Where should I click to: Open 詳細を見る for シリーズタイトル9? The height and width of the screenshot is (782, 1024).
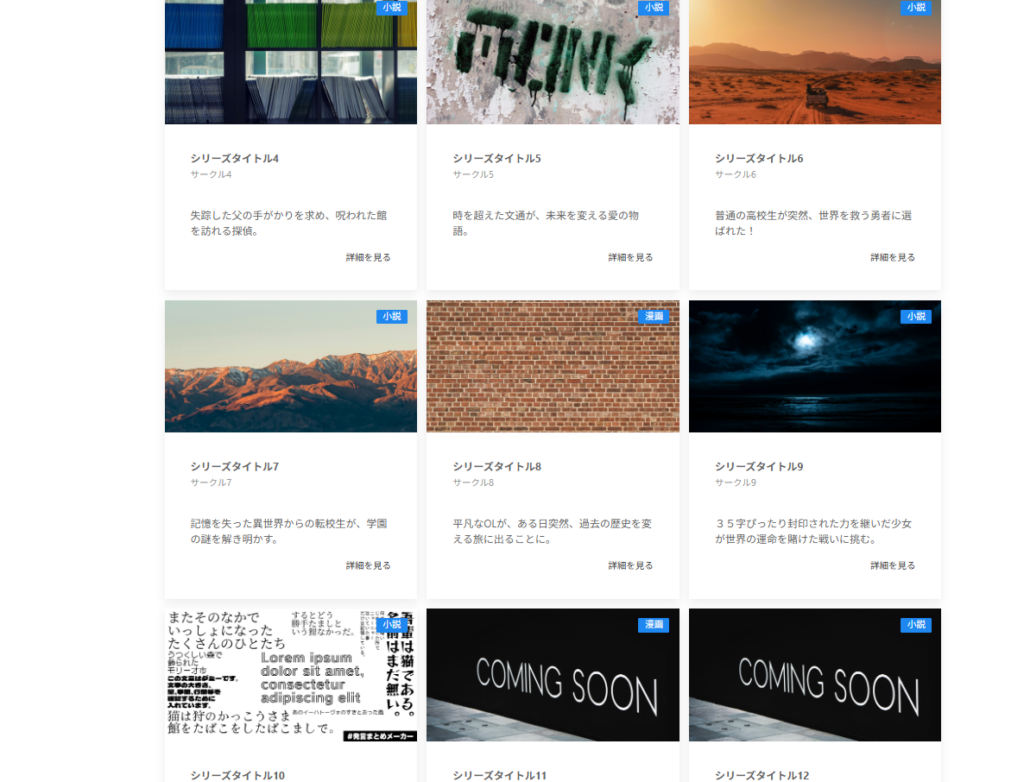tap(892, 565)
